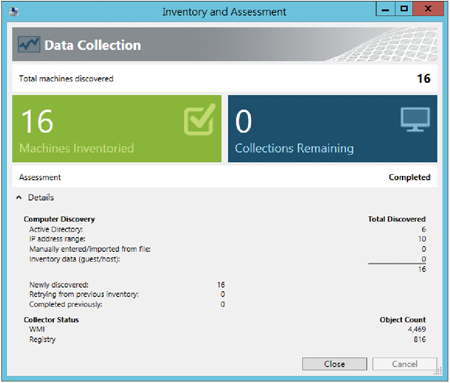Click the Collector Status heading
Viewport: 450px width, 383px height.
pyautogui.click(x=51, y=320)
